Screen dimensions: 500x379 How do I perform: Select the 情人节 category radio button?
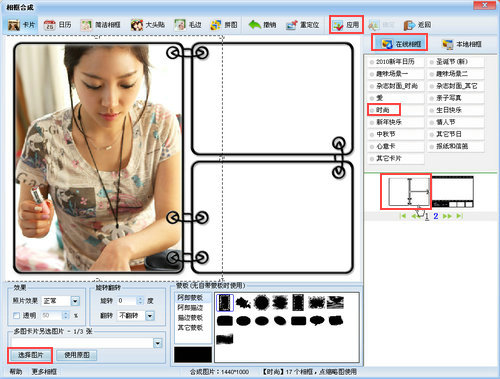coord(432,122)
